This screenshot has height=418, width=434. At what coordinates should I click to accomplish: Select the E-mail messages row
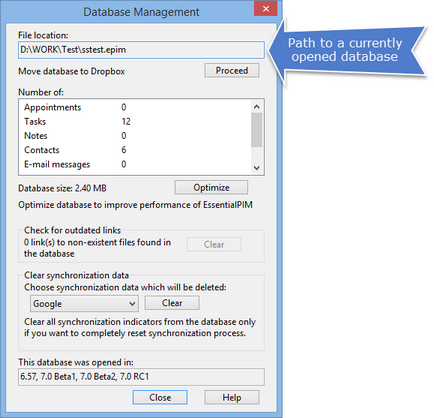point(135,164)
